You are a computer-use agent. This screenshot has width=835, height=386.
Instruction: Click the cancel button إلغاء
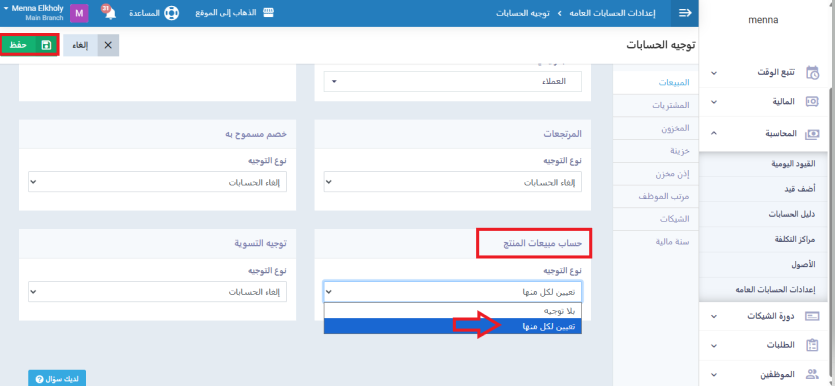click(91, 45)
